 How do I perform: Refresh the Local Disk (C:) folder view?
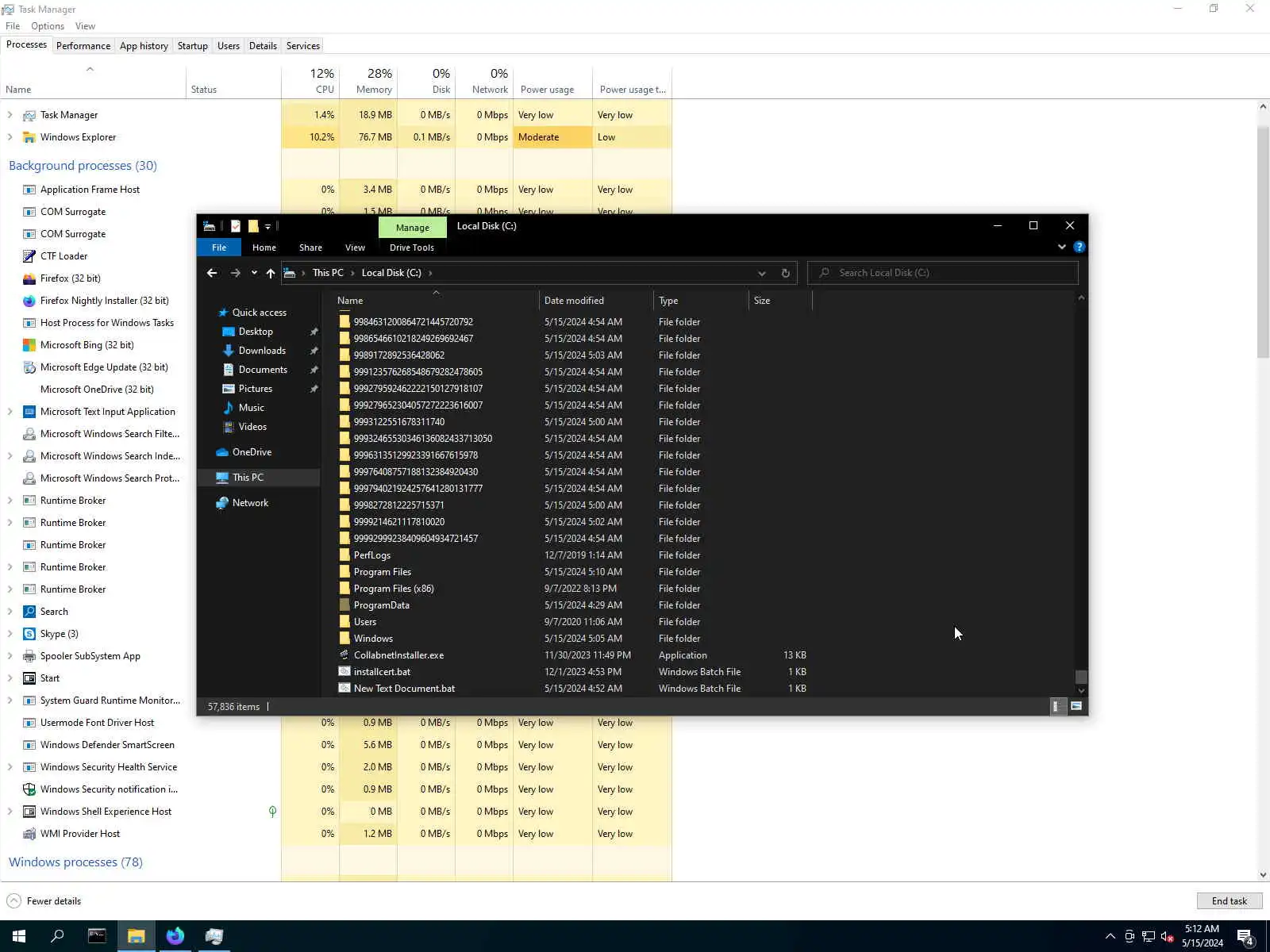(x=785, y=273)
